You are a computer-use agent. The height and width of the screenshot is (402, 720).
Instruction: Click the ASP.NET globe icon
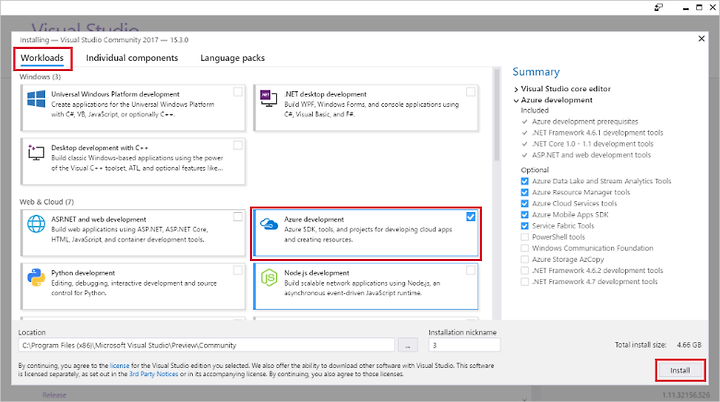(36, 224)
